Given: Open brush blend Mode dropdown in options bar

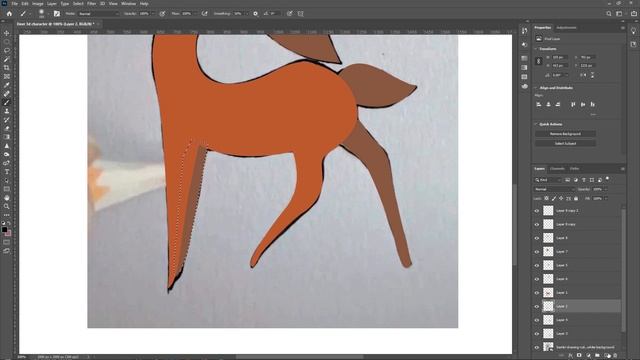Looking at the screenshot, I should pos(98,13).
